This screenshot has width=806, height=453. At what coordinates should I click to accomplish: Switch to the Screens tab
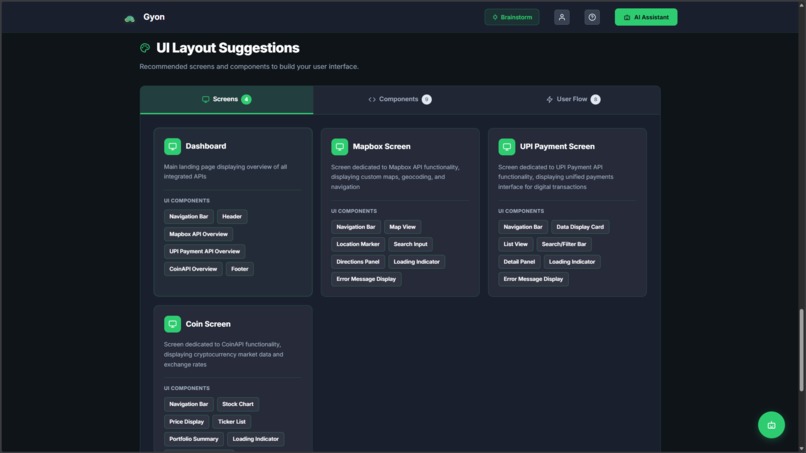coord(226,100)
